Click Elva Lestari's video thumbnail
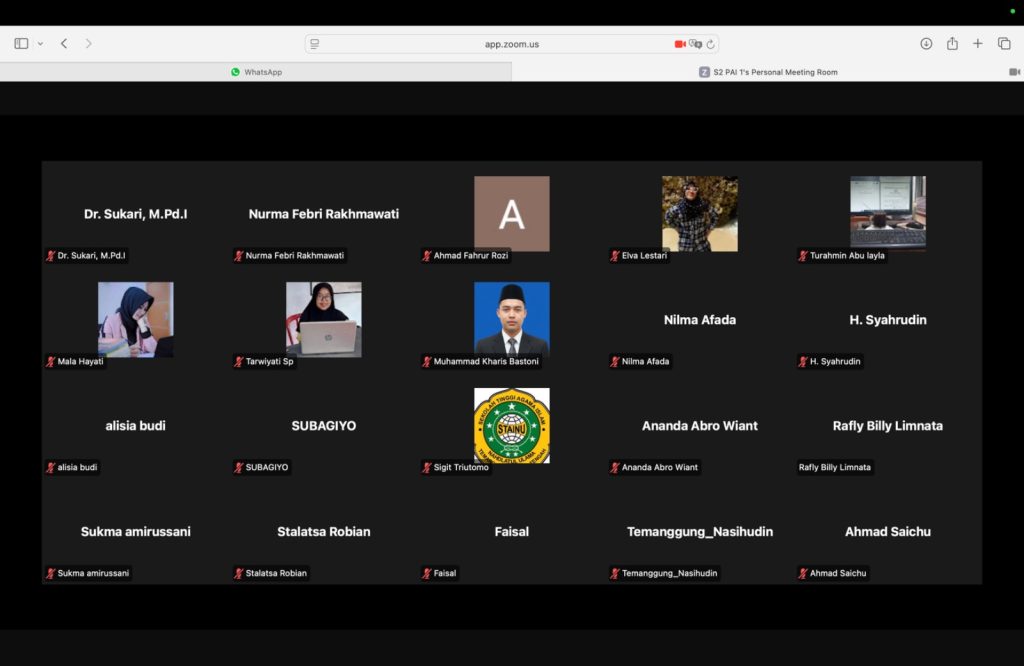Viewport: 1024px width, 666px height. (700, 213)
